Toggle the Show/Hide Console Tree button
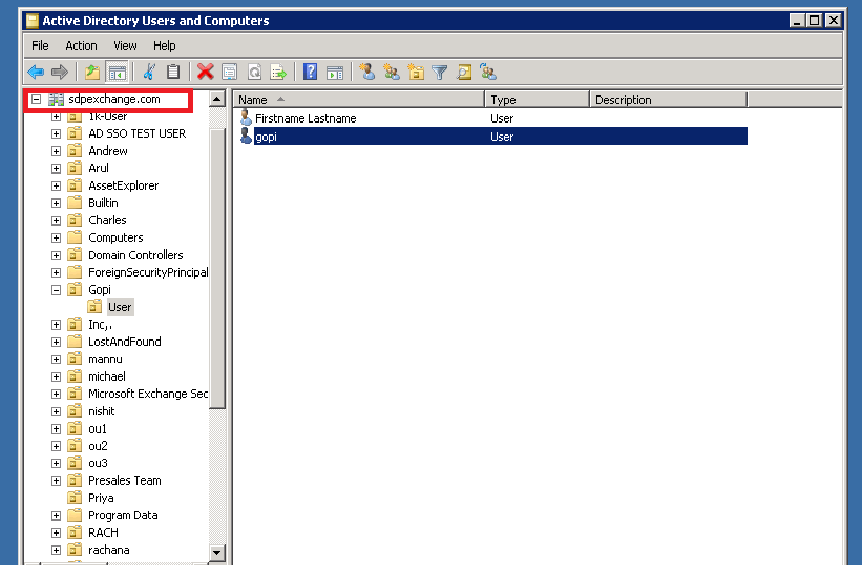 pyautogui.click(x=117, y=72)
